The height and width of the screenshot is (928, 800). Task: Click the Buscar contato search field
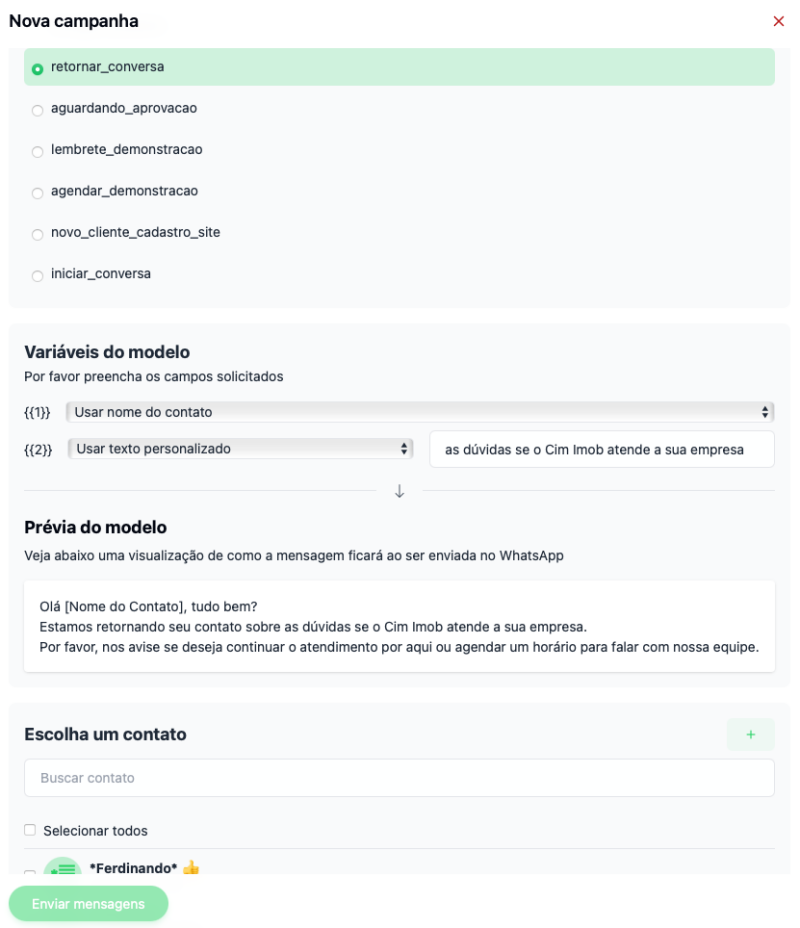click(x=399, y=778)
